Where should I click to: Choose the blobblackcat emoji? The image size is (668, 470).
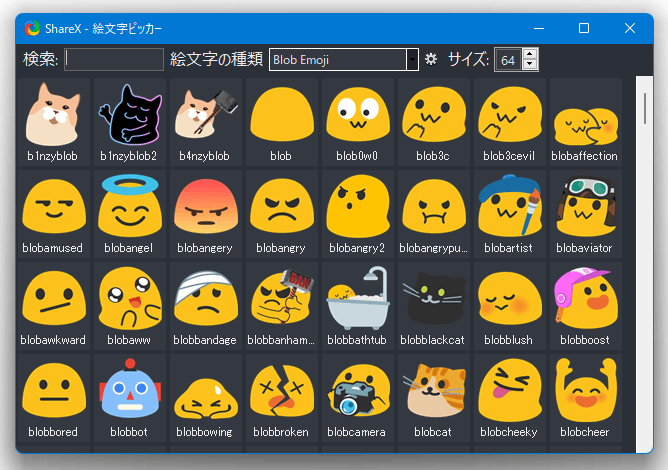(x=434, y=306)
